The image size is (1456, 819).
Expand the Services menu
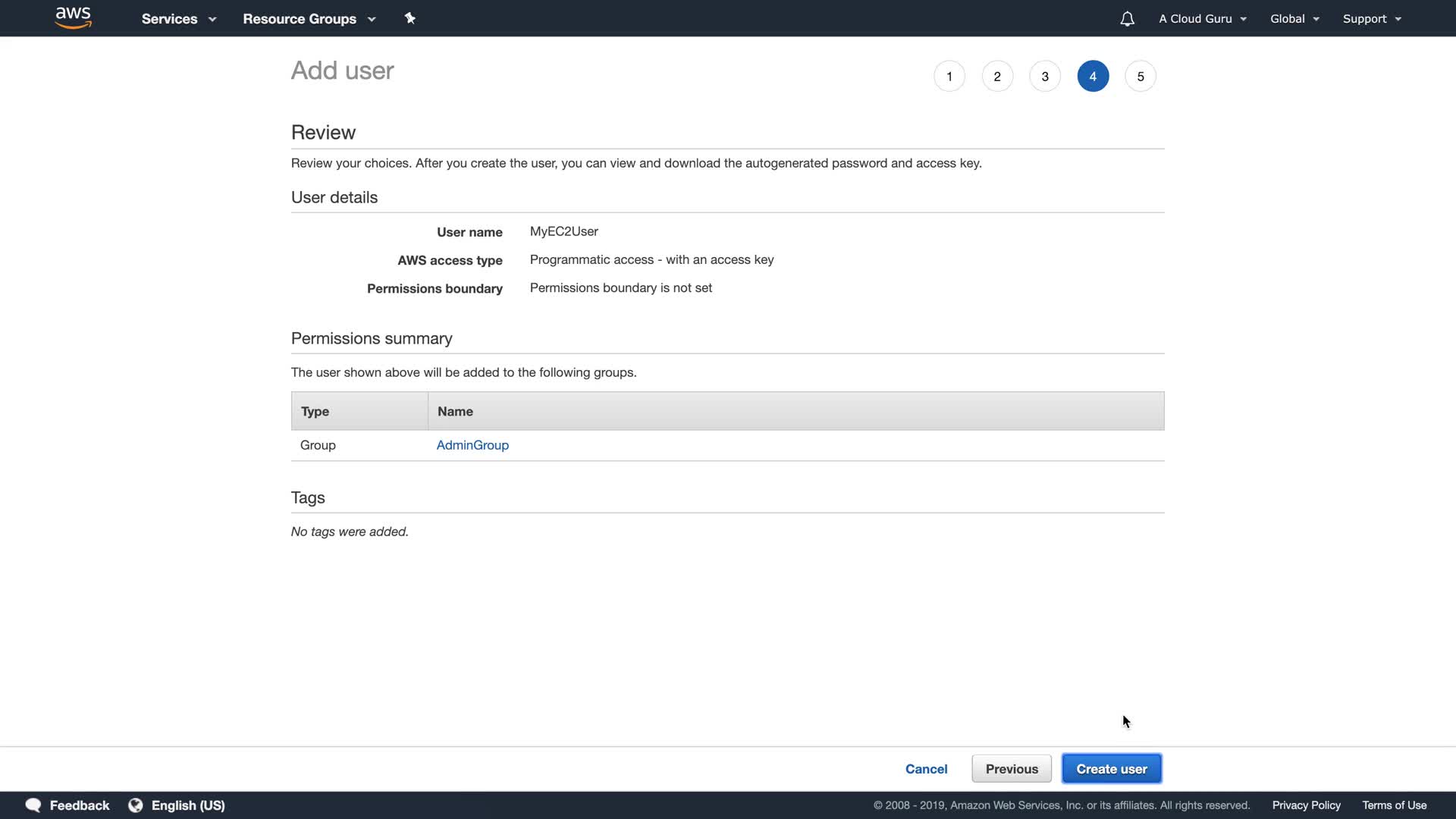(x=179, y=19)
